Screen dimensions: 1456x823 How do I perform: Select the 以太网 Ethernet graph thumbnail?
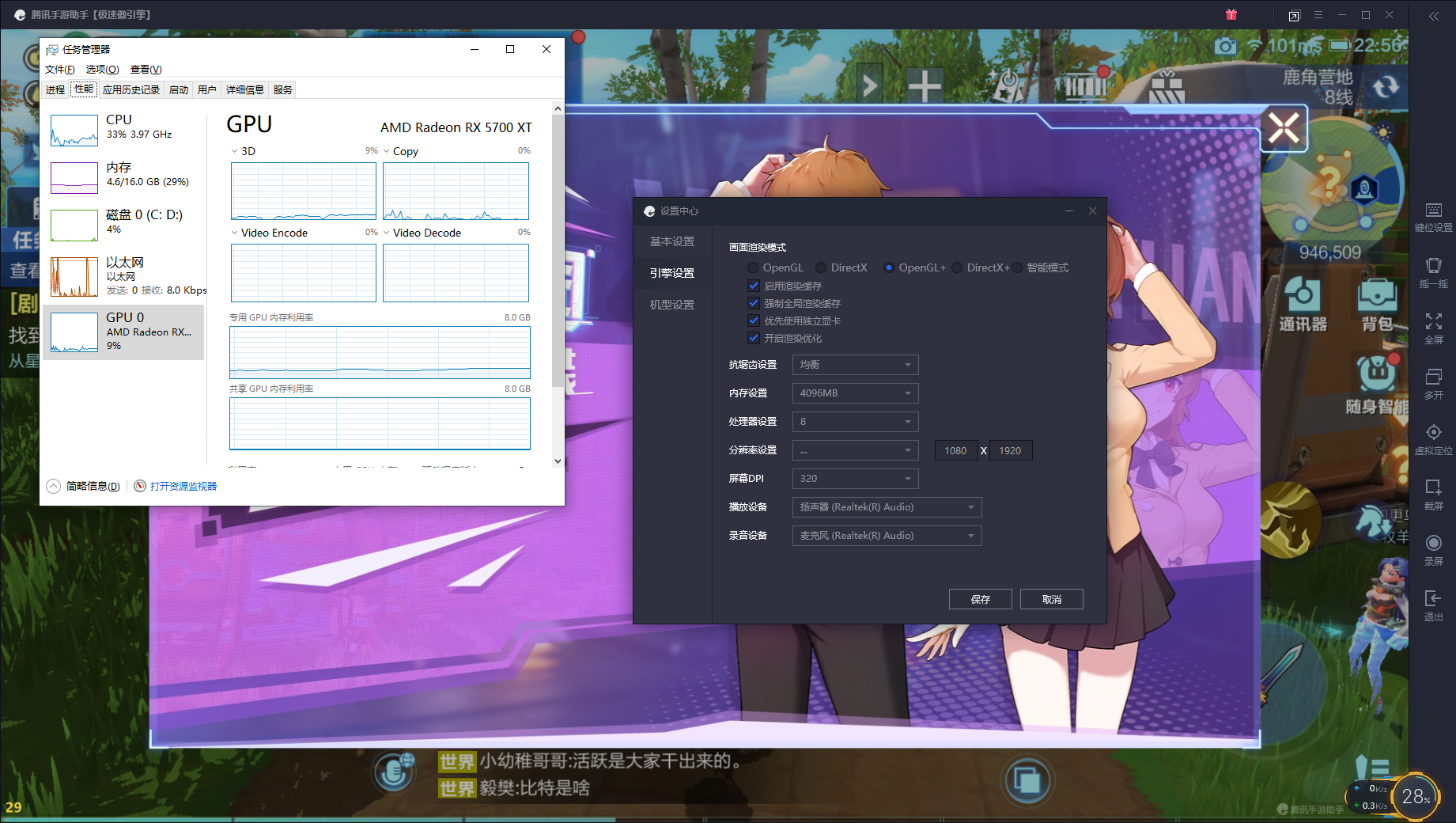tap(74, 277)
